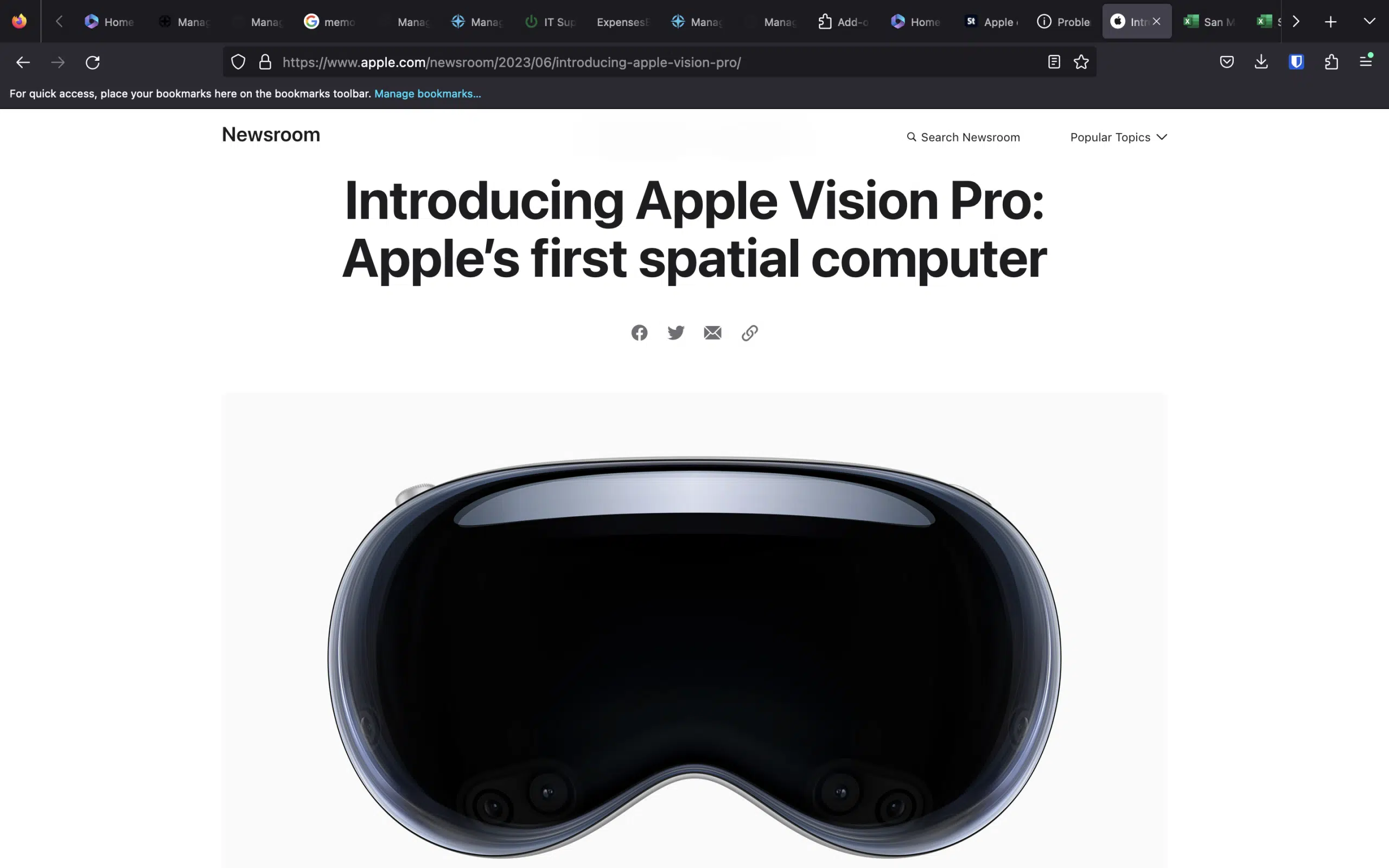Open the Manage bookmarks link
The width and height of the screenshot is (1389, 868).
click(427, 93)
